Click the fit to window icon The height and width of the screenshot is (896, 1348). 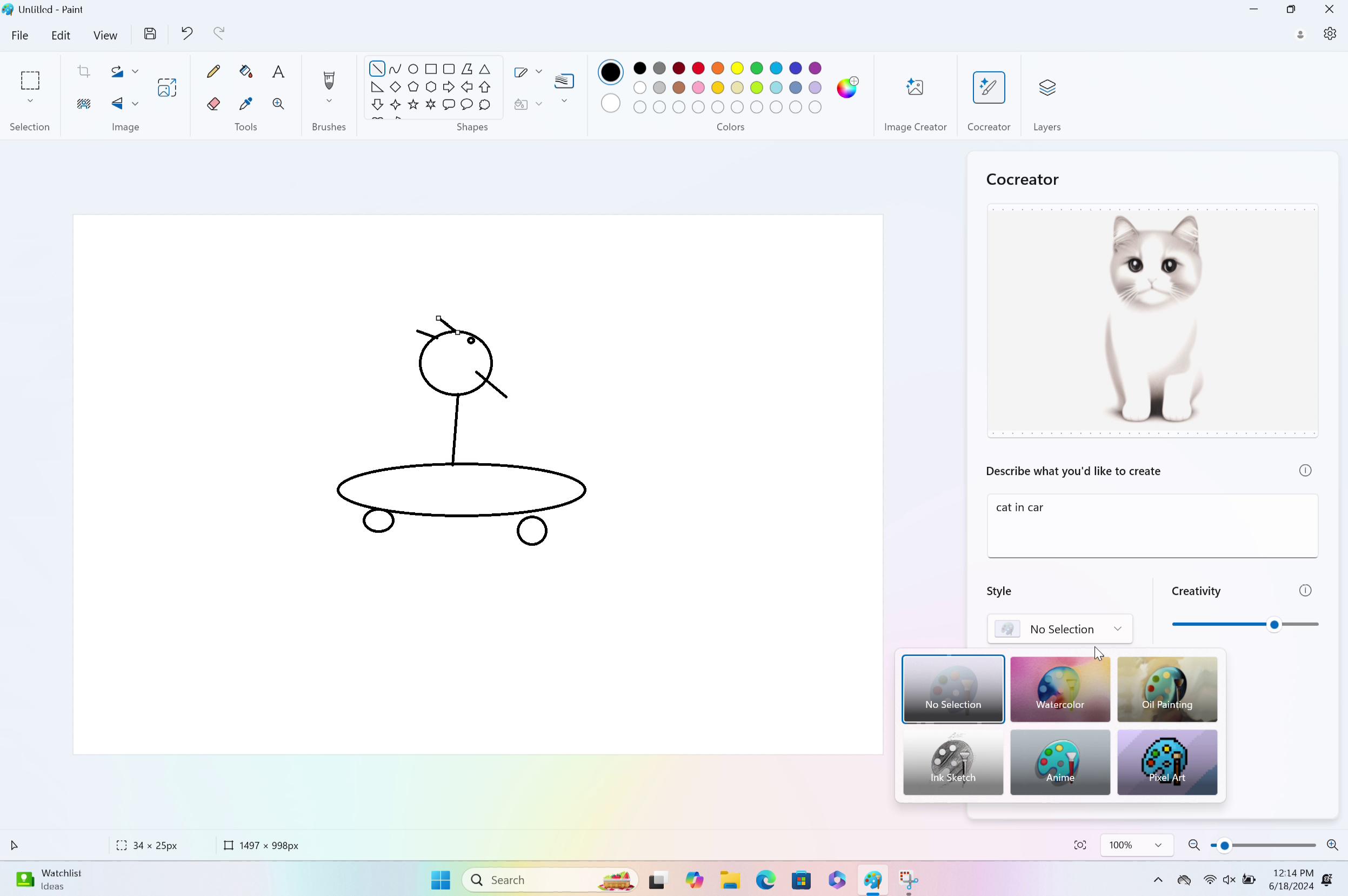pos(1080,845)
